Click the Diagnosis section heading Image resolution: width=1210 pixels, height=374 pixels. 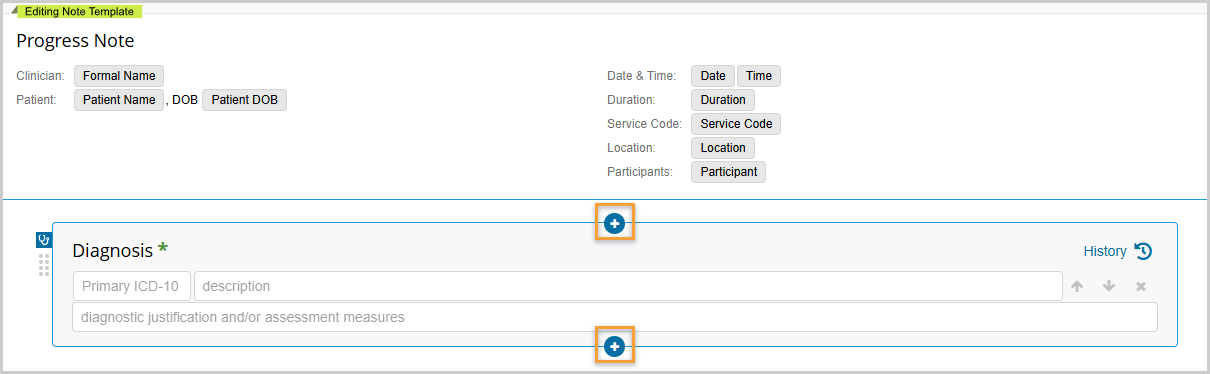(113, 250)
